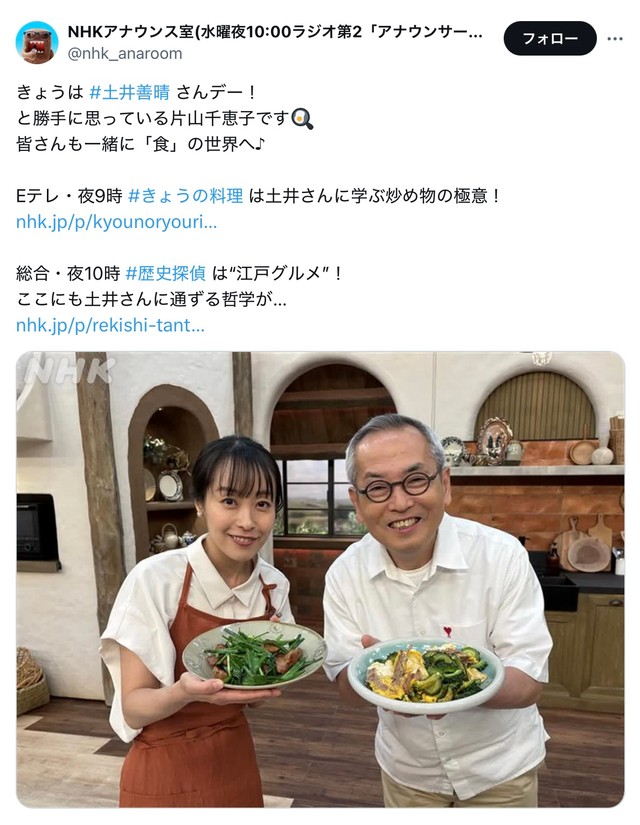Follow the account with フォロー button
Viewport: 640px width, 825px height.
tap(550, 38)
